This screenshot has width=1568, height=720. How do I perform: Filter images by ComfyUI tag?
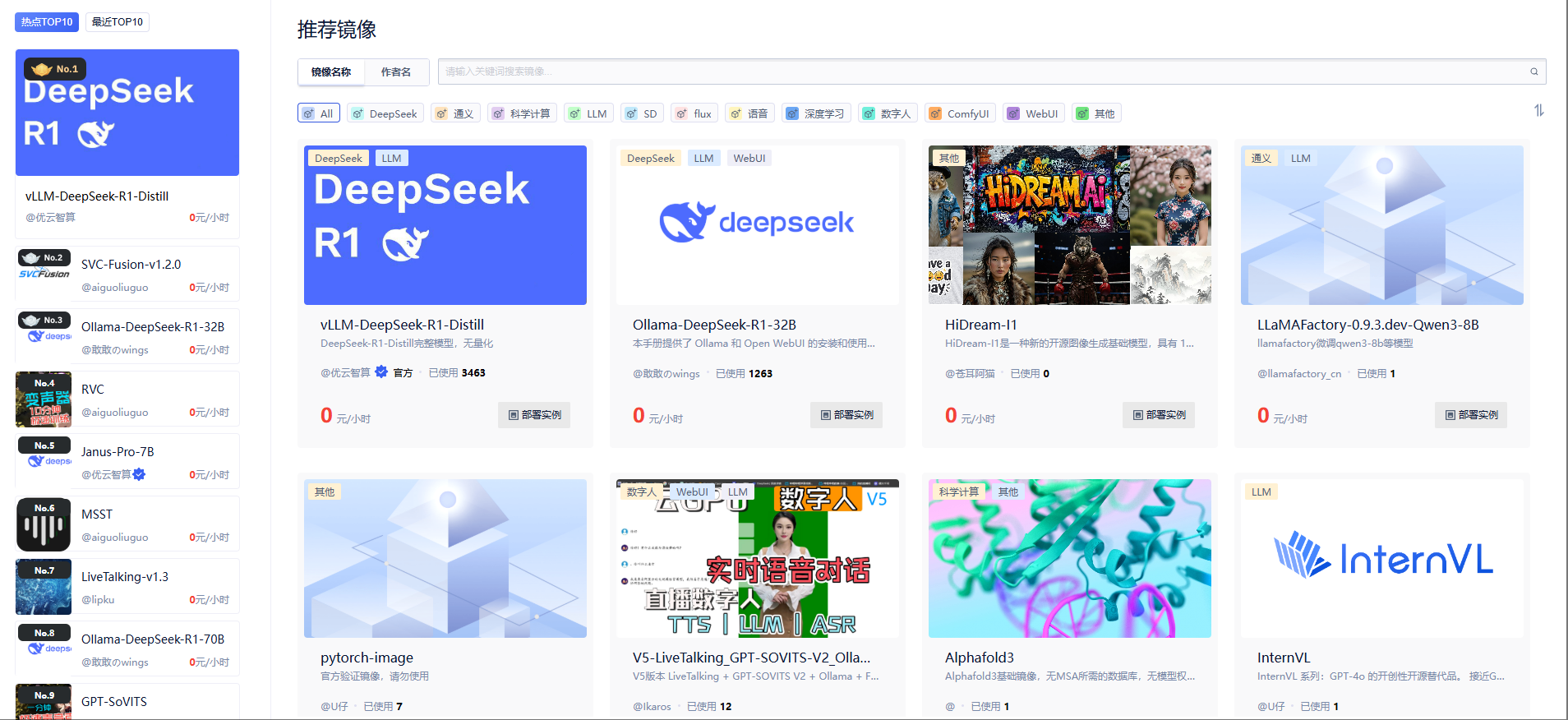click(x=960, y=113)
